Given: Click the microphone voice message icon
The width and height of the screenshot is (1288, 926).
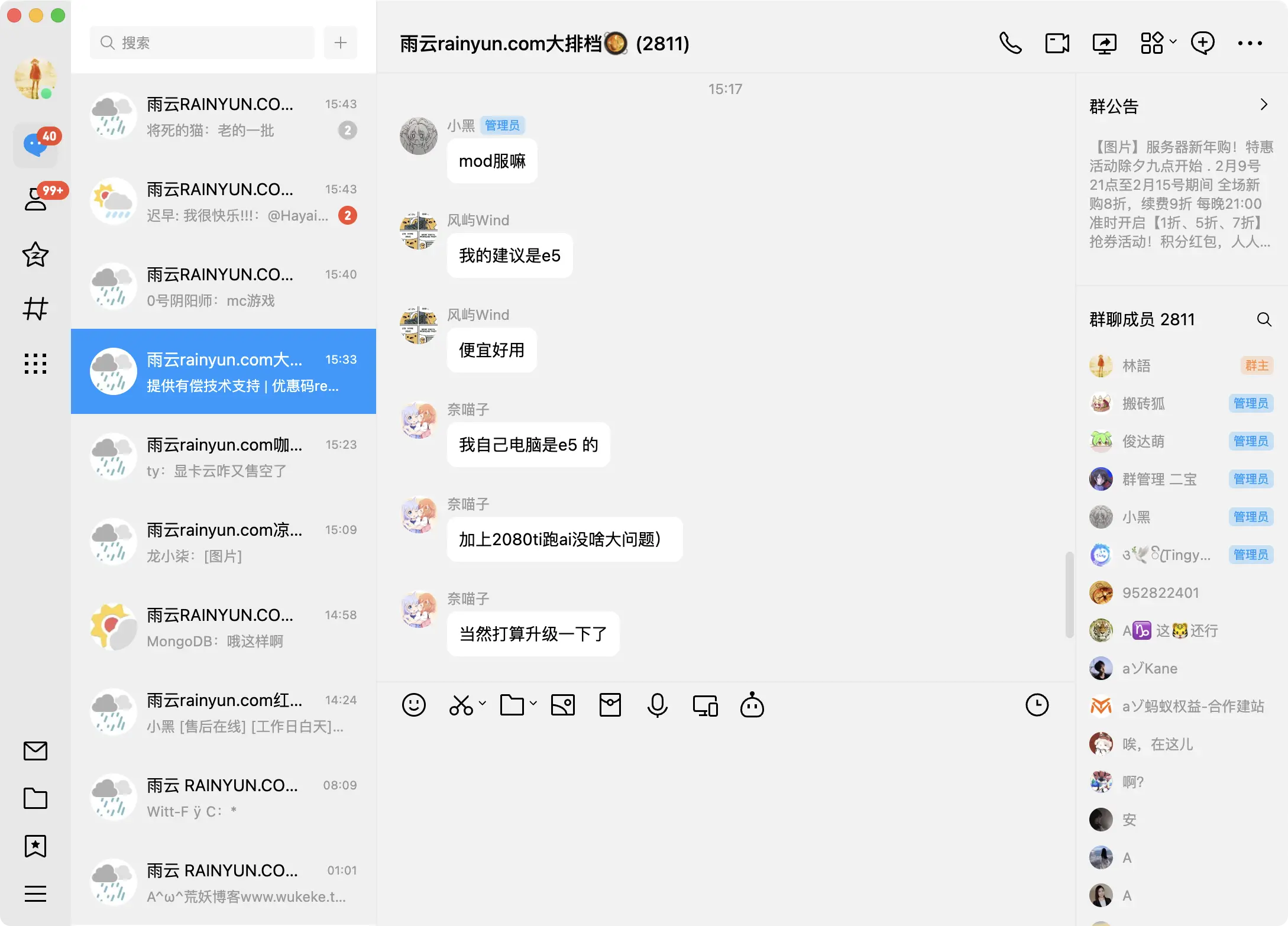Looking at the screenshot, I should coord(657,705).
